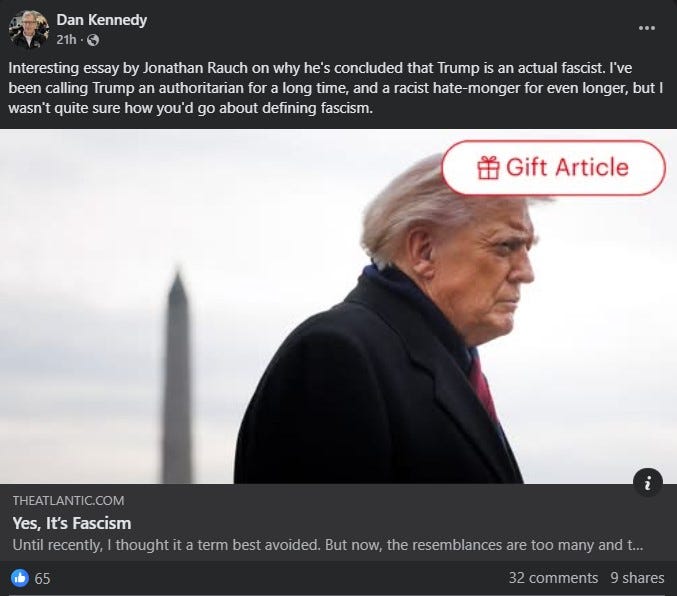View the 9 shares

tap(637, 578)
